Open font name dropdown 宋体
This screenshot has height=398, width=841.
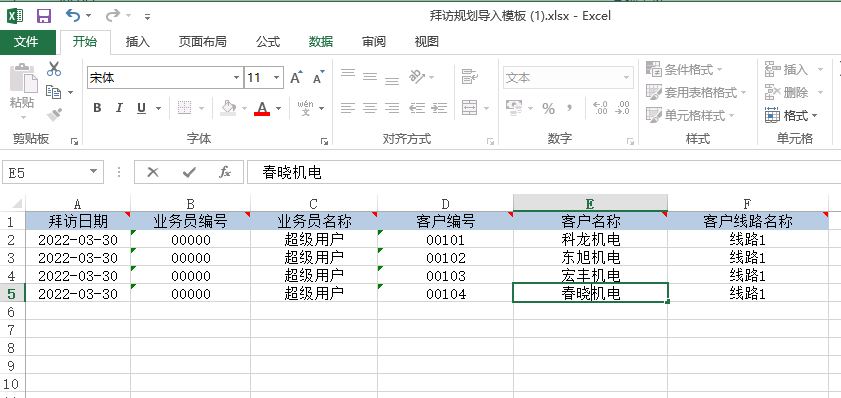(237, 78)
